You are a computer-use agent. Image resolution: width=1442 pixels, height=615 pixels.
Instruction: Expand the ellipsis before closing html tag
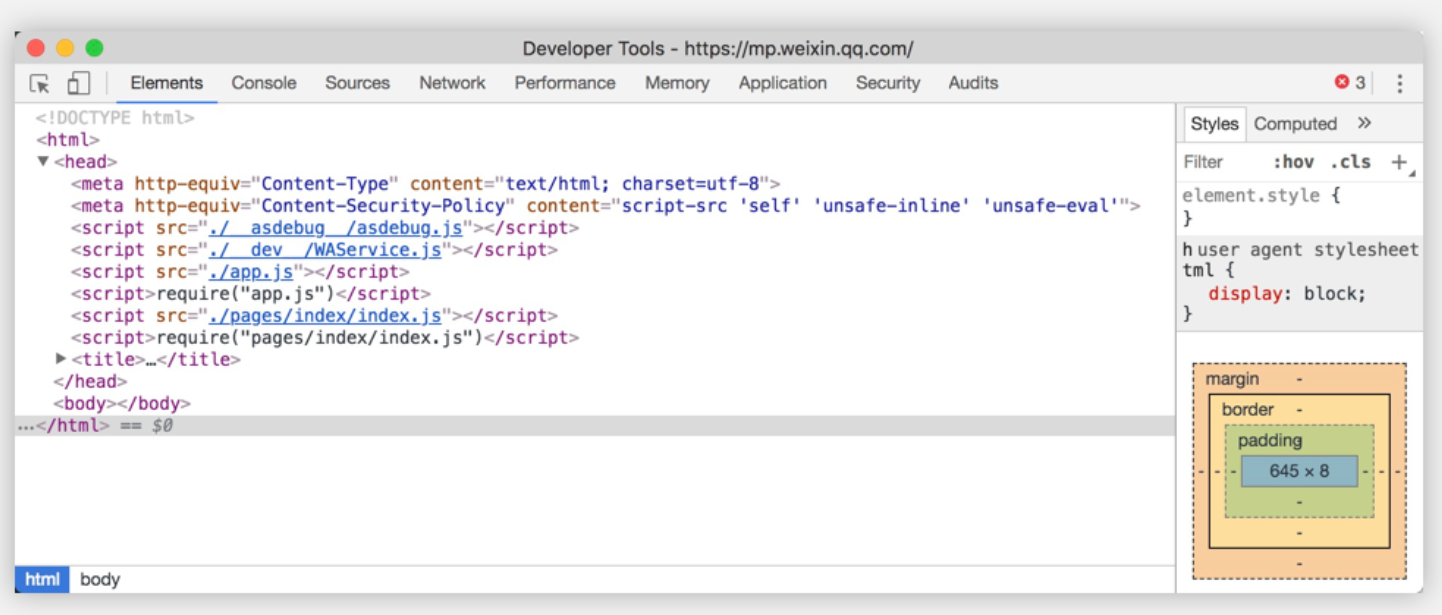(26, 426)
